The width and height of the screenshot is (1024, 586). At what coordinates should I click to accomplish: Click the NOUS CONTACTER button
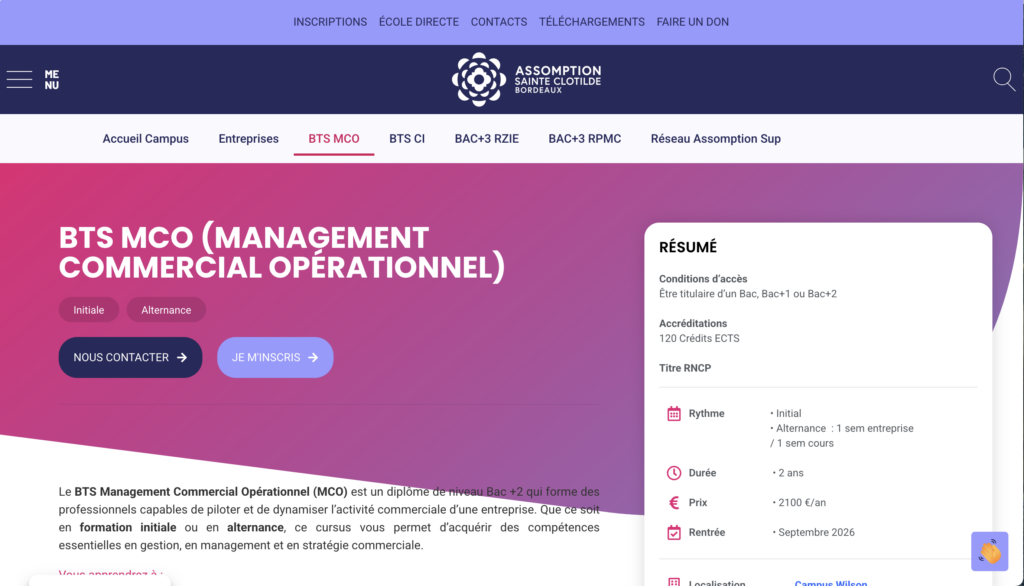pyautogui.click(x=131, y=357)
